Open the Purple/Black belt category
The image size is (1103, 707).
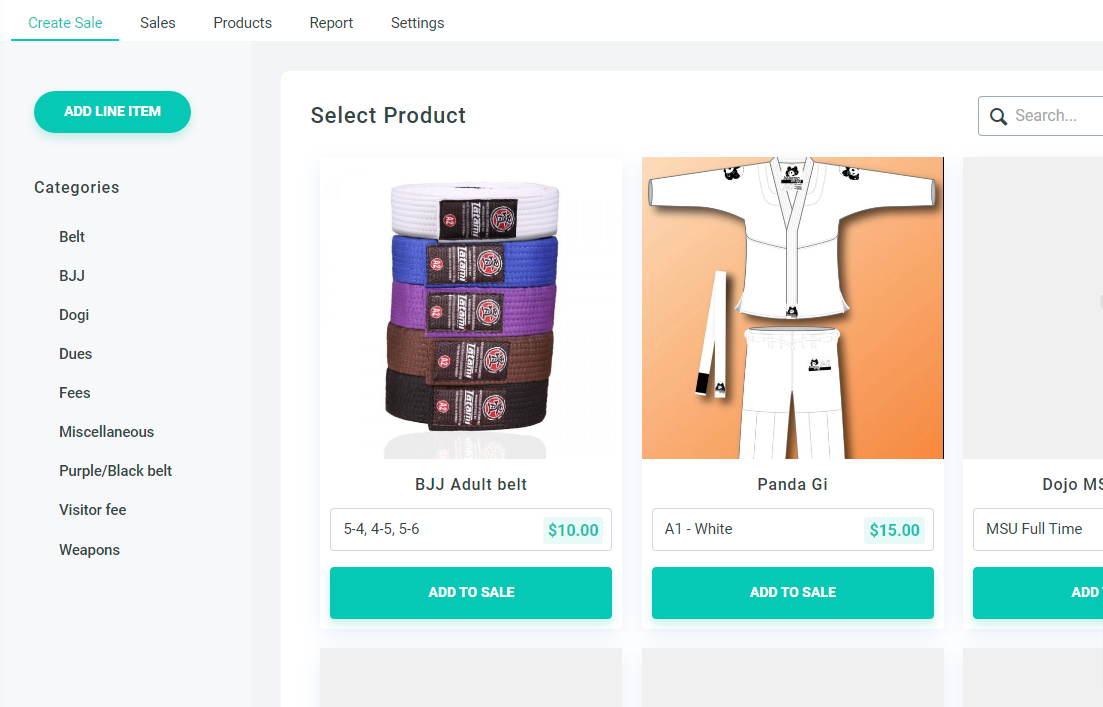pyautogui.click(x=116, y=471)
